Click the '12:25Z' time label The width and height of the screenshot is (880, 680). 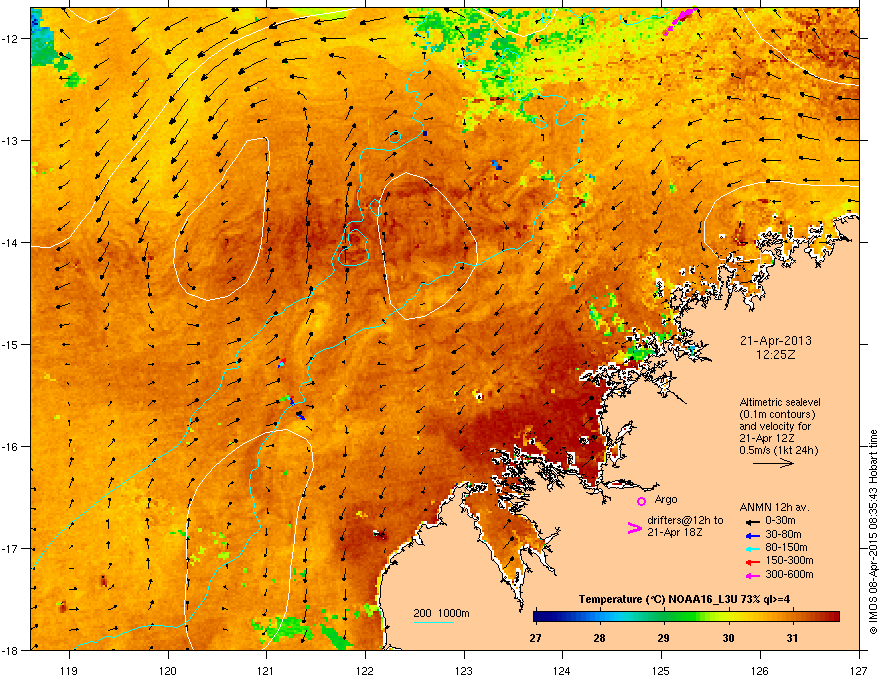[776, 355]
